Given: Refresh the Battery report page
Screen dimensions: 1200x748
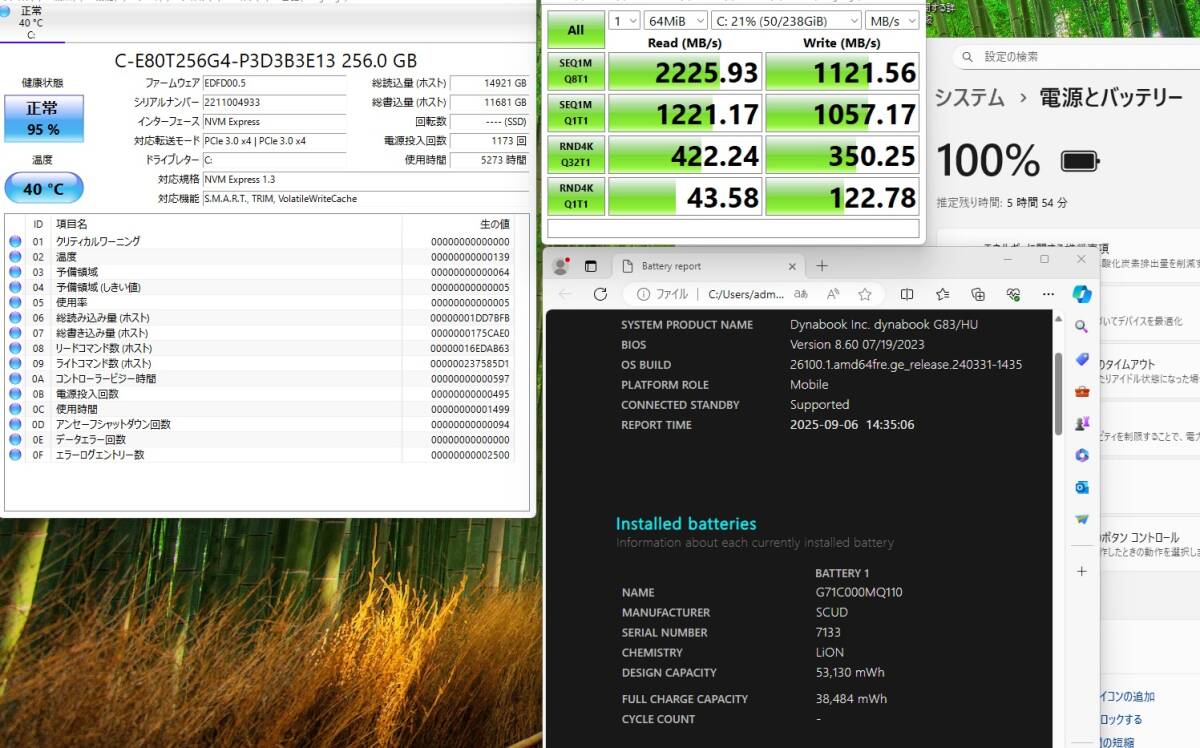Looking at the screenshot, I should click(600, 294).
